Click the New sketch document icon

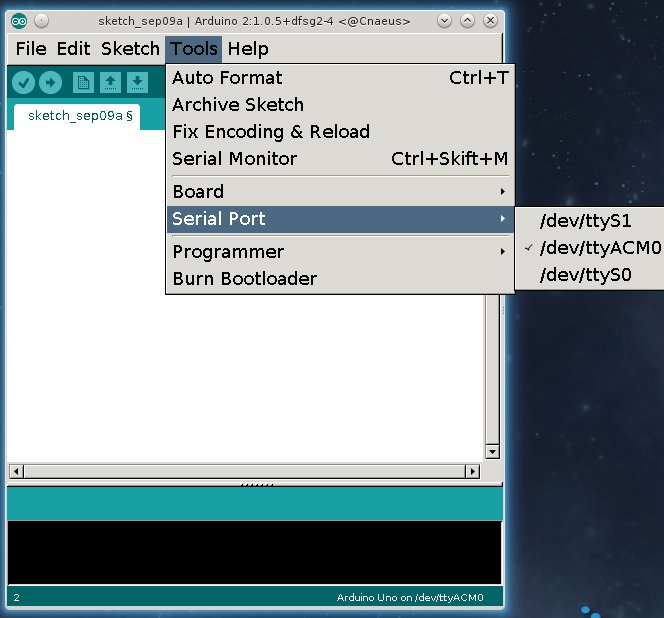pos(83,83)
